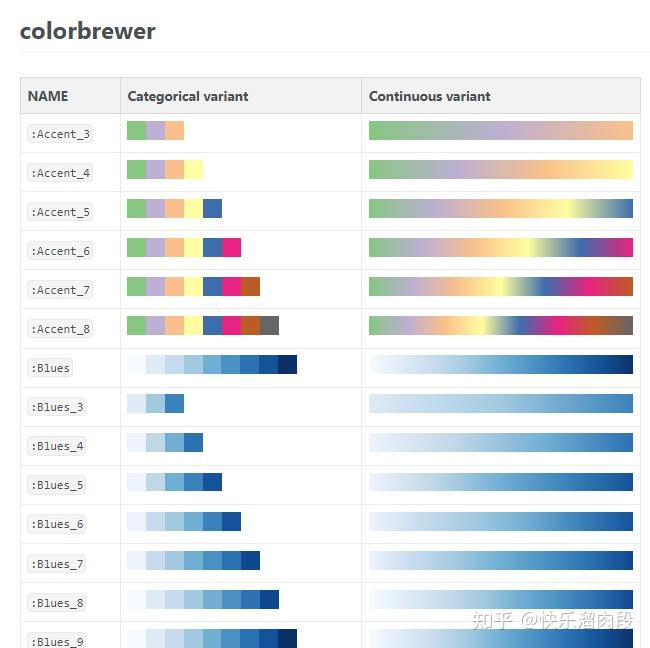This screenshot has height=648, width=650.
Task: Select the :Accent_5 name label
Action: click(61, 212)
